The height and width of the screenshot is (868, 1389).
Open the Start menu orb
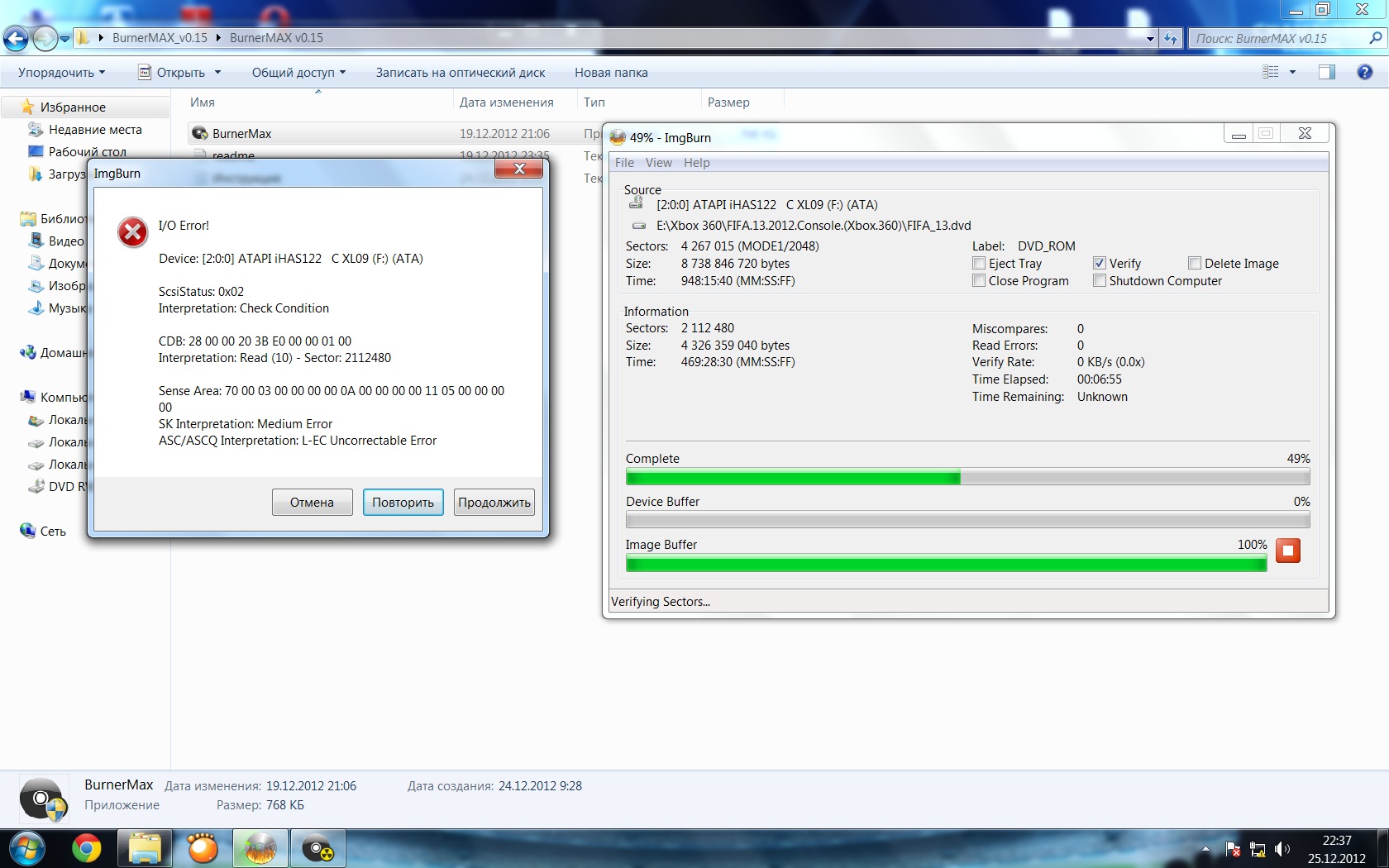[x=26, y=848]
